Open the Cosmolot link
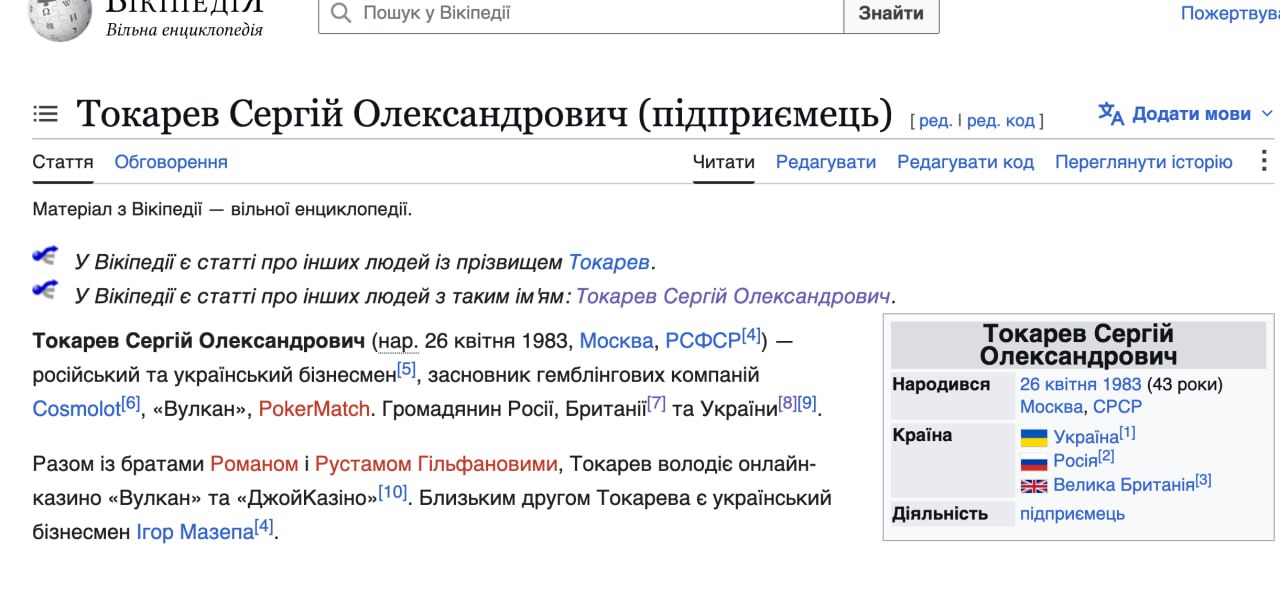 (76, 409)
